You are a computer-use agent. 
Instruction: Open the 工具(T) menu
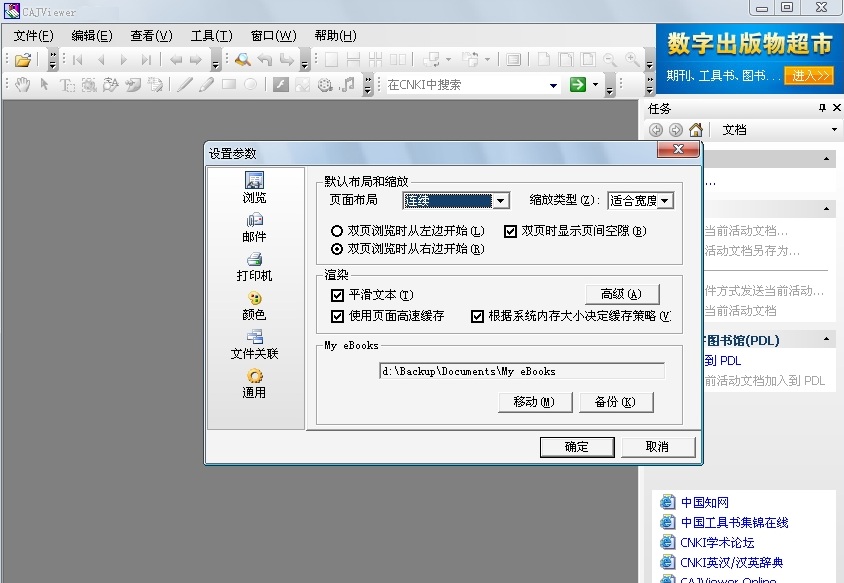pos(211,35)
